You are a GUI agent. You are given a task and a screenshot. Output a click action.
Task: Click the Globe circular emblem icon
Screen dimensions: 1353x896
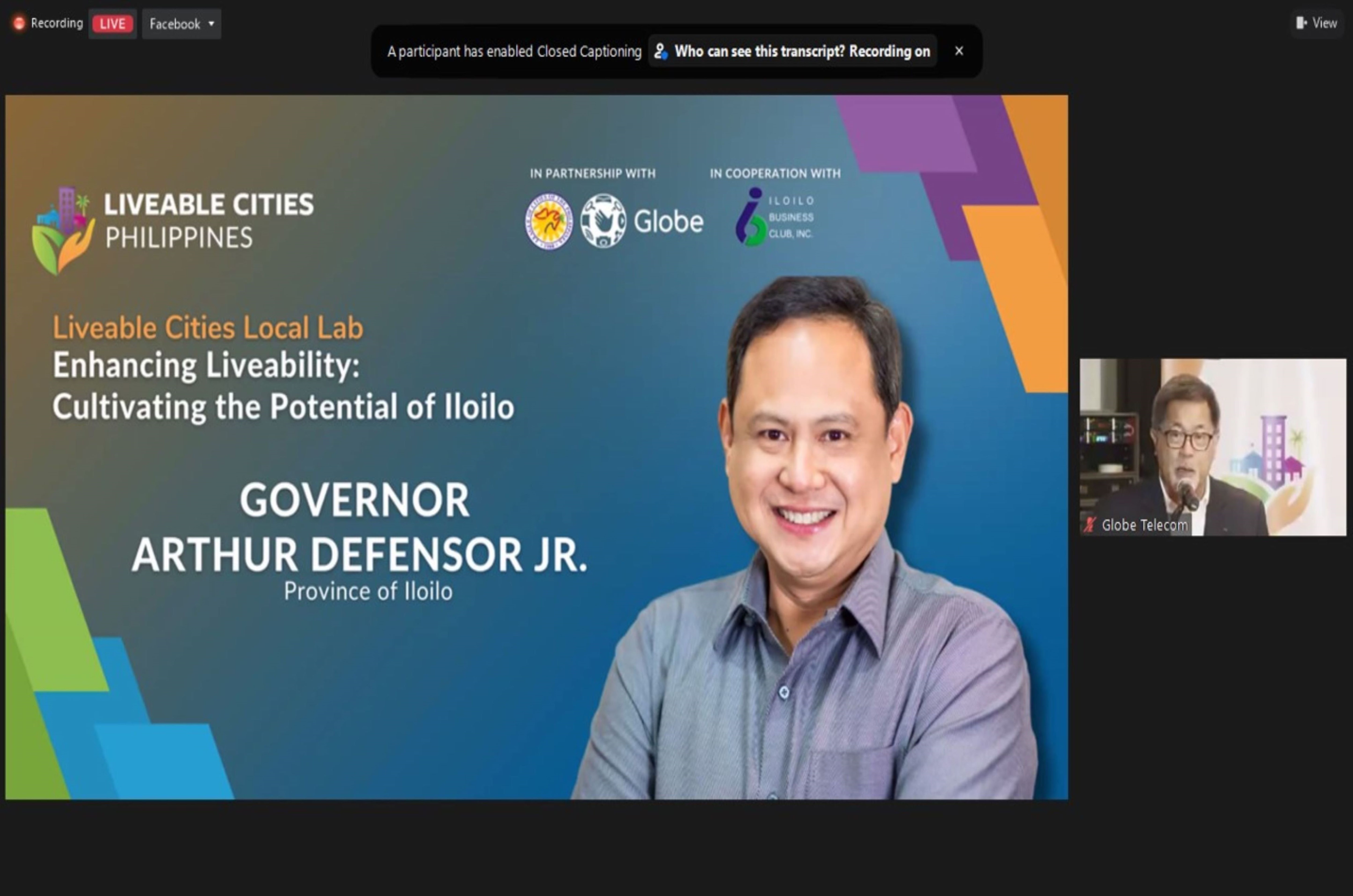tap(603, 221)
